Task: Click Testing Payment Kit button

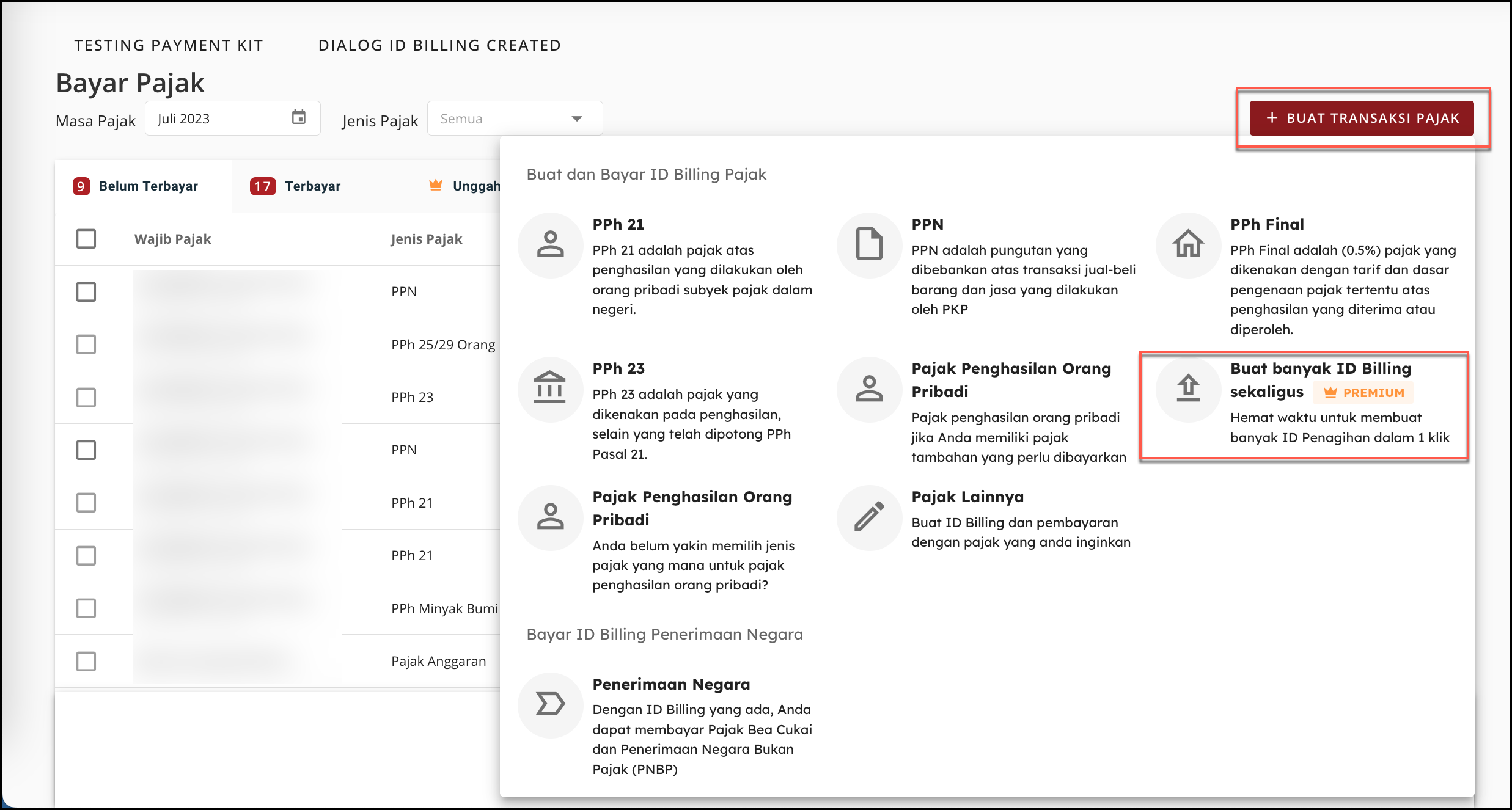Action: (x=169, y=46)
